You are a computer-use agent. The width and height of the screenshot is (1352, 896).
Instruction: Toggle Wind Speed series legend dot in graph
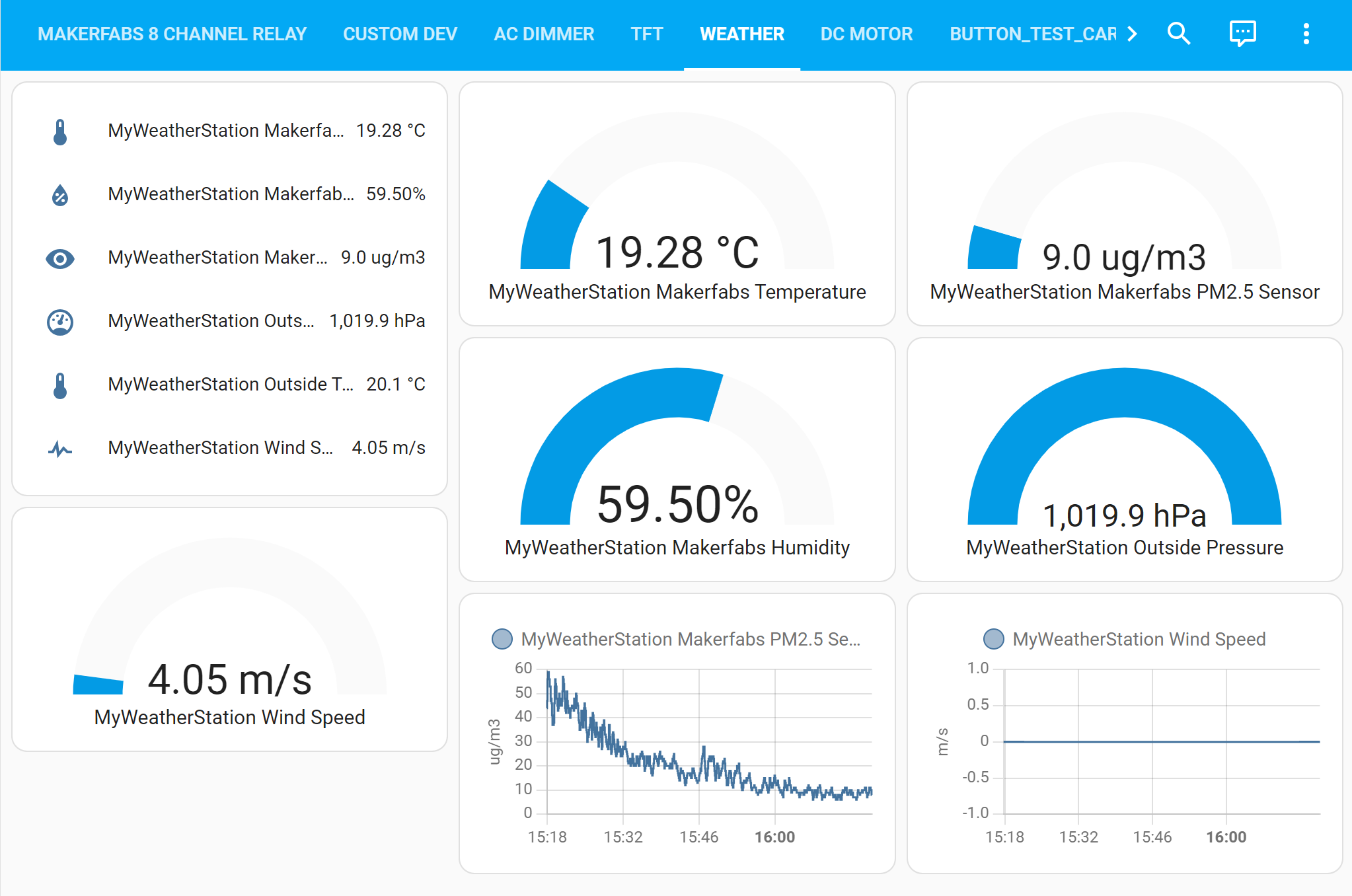tap(994, 639)
